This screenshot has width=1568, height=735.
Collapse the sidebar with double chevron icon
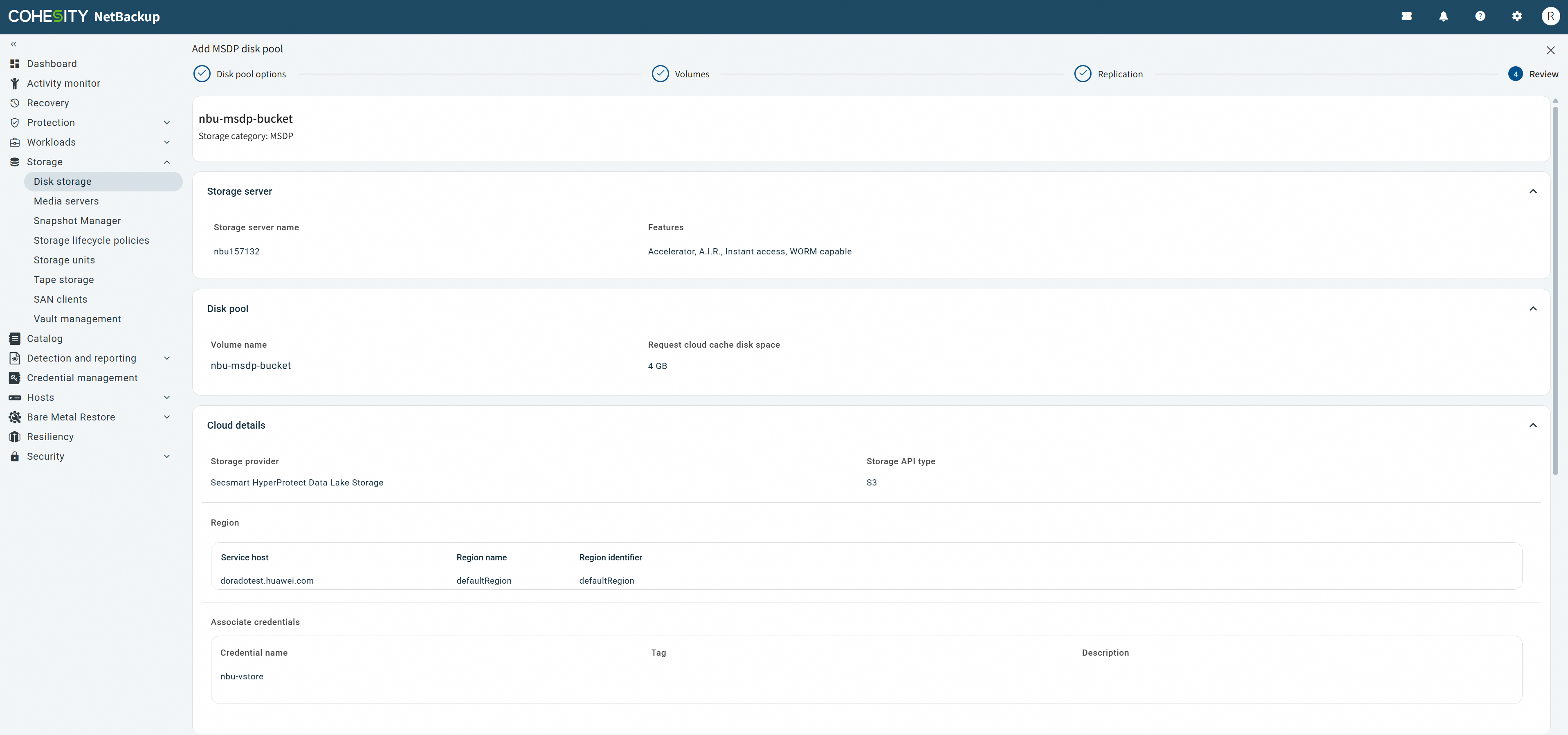click(x=13, y=44)
